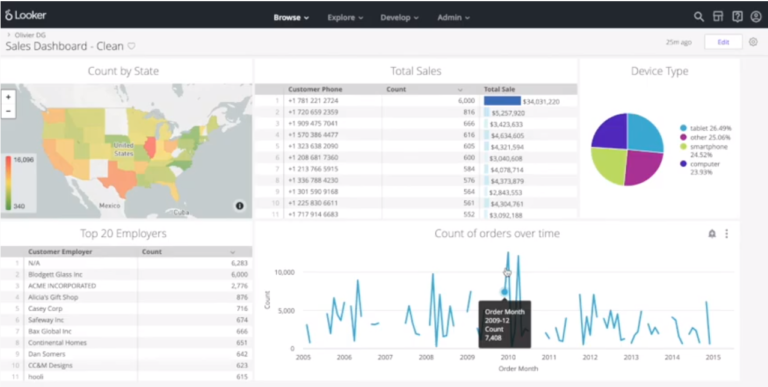Click employer Continental Homes
768x387 pixels.
57,343
